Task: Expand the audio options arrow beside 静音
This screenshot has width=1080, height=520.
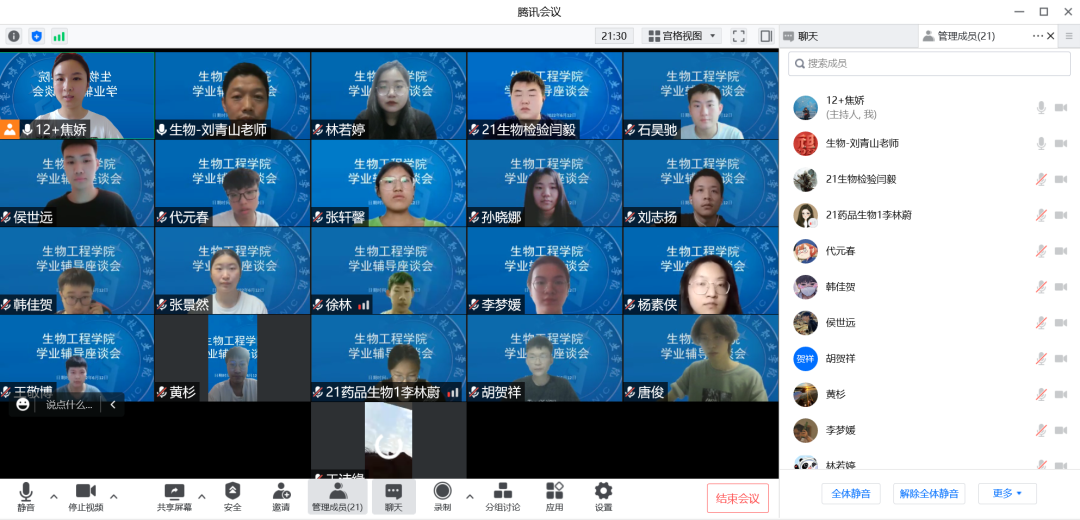Action: click(54, 496)
